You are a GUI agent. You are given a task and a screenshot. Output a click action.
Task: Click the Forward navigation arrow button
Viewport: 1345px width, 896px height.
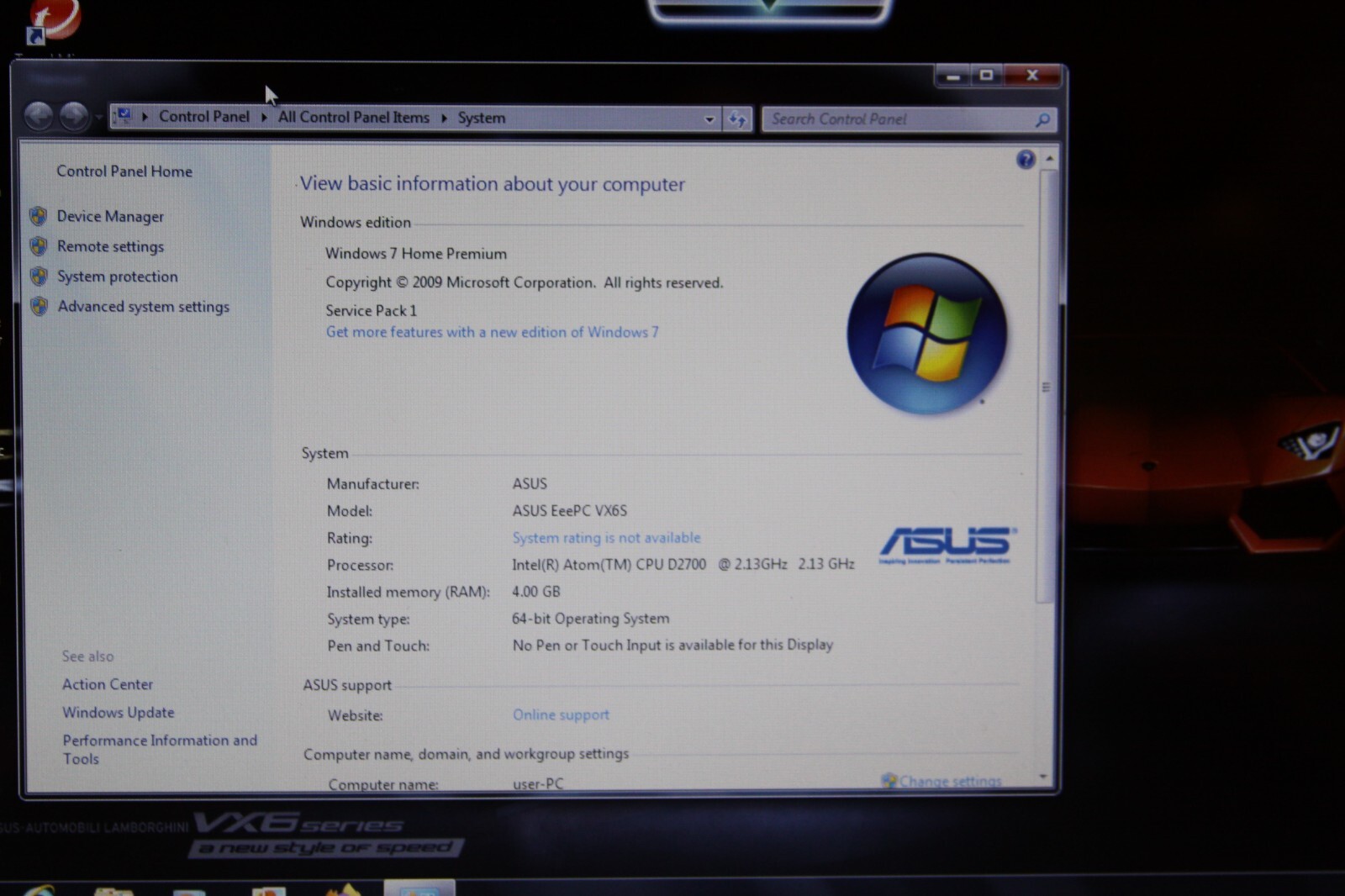pyautogui.click(x=74, y=116)
